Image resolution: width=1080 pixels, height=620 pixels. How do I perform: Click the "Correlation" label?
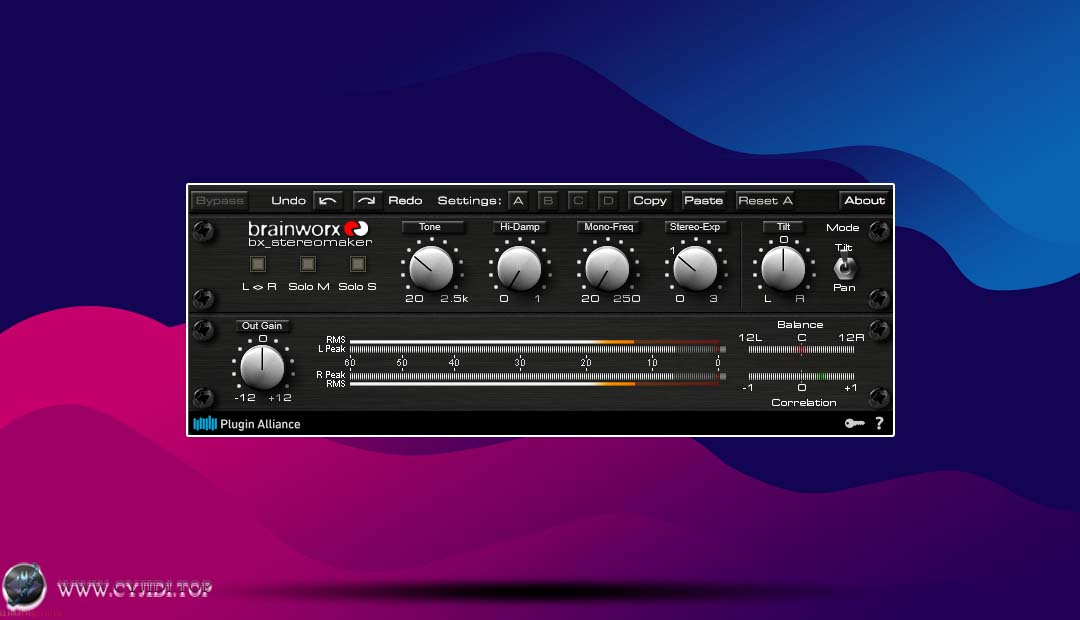tap(804, 402)
